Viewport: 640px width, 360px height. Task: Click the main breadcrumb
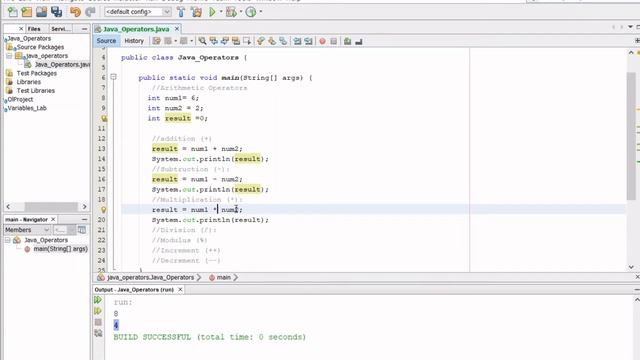coord(223,278)
